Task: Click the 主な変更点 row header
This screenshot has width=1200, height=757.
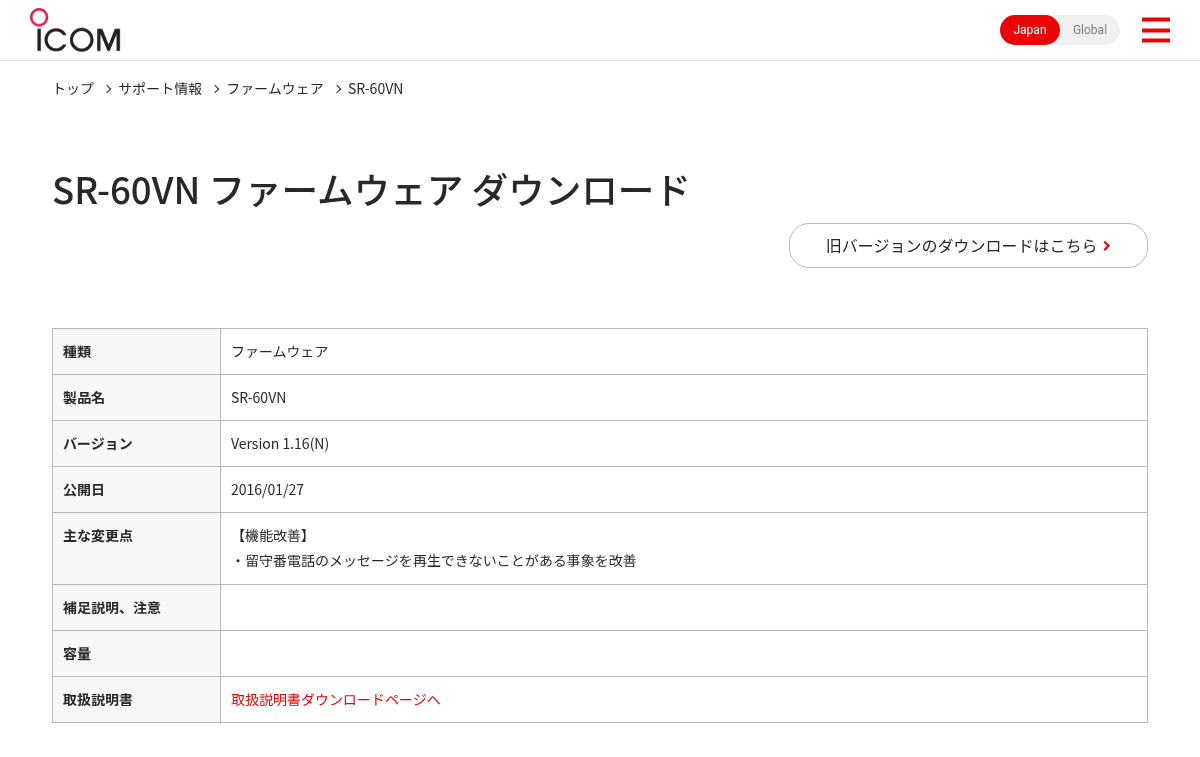Action: [x=136, y=548]
